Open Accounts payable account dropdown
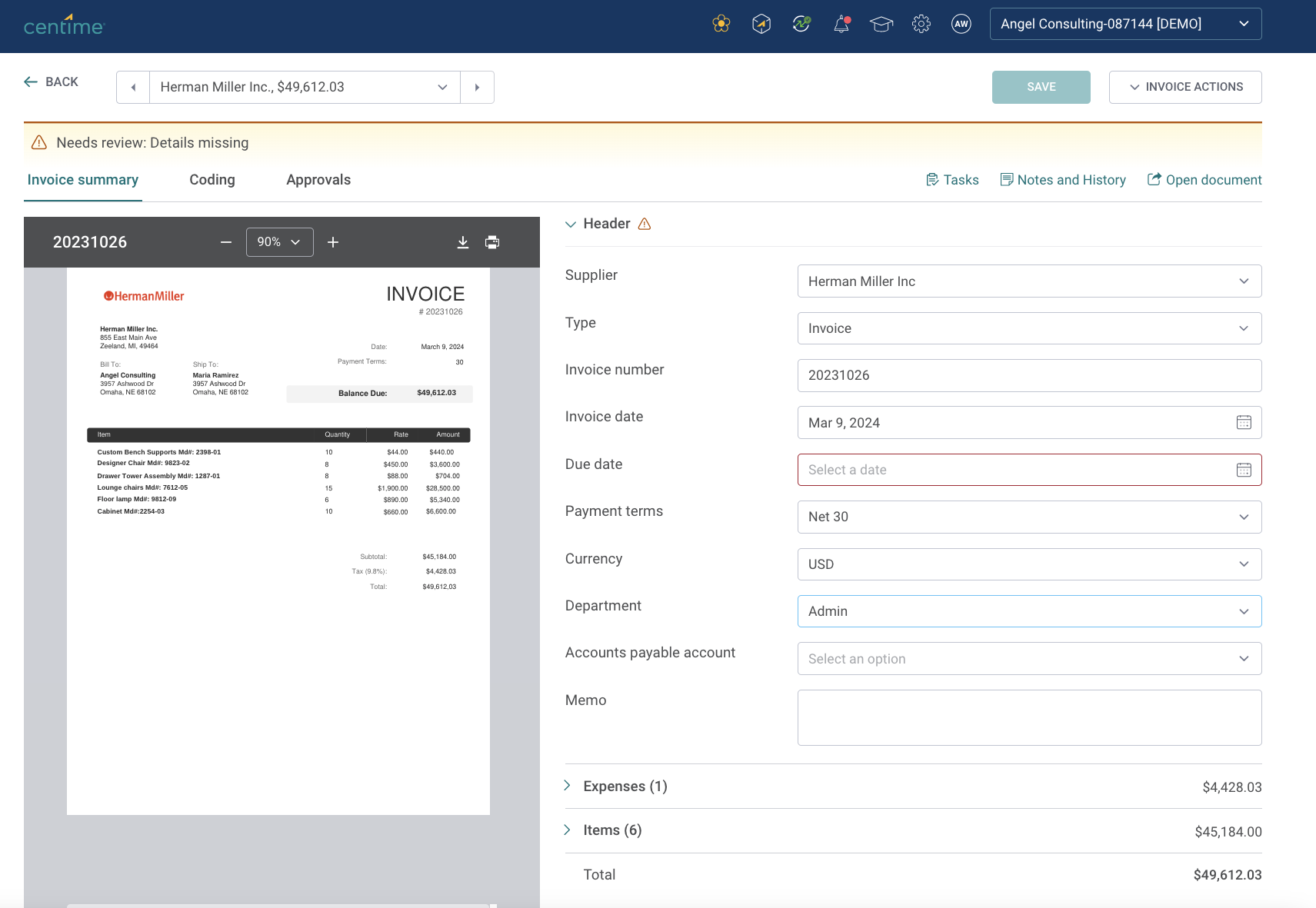The height and width of the screenshot is (908, 1316). pos(1028,659)
